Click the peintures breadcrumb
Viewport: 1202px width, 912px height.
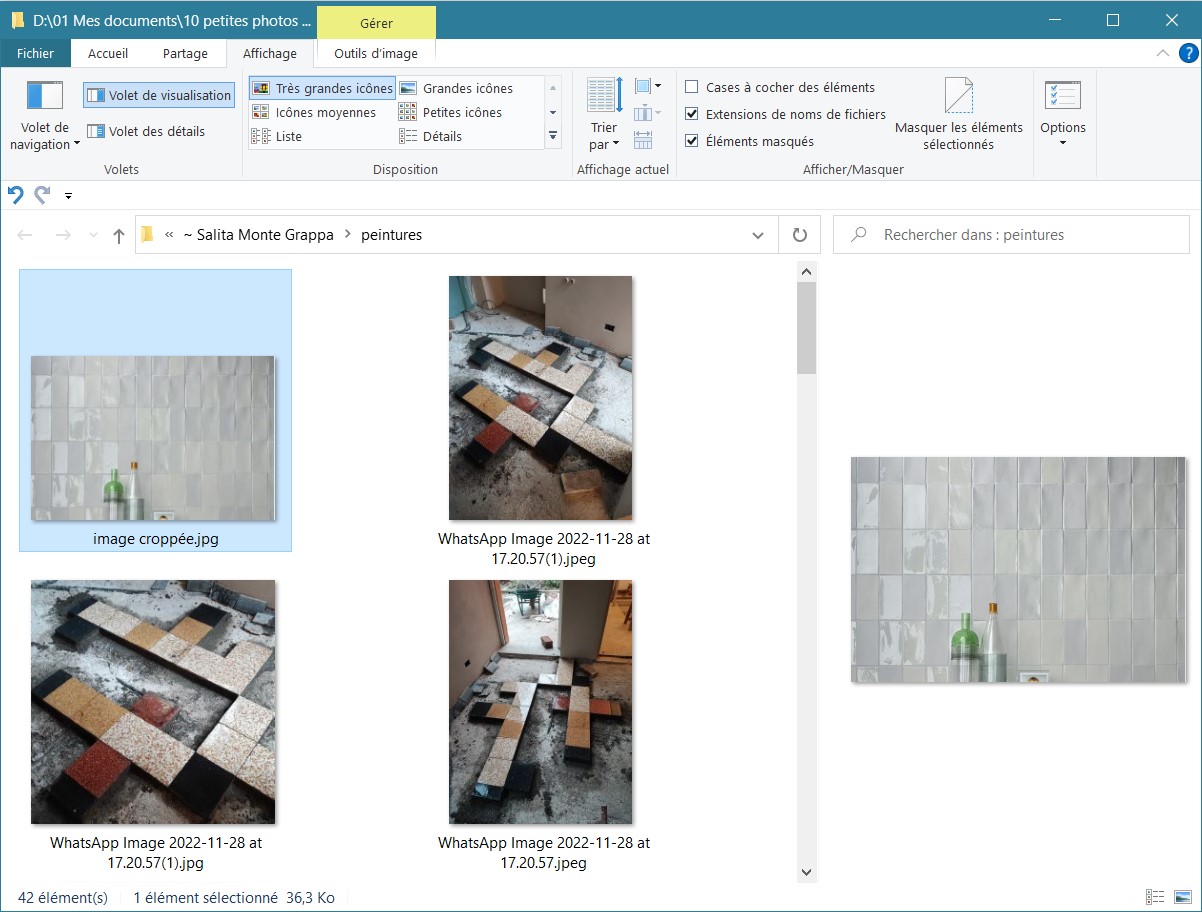pos(391,235)
